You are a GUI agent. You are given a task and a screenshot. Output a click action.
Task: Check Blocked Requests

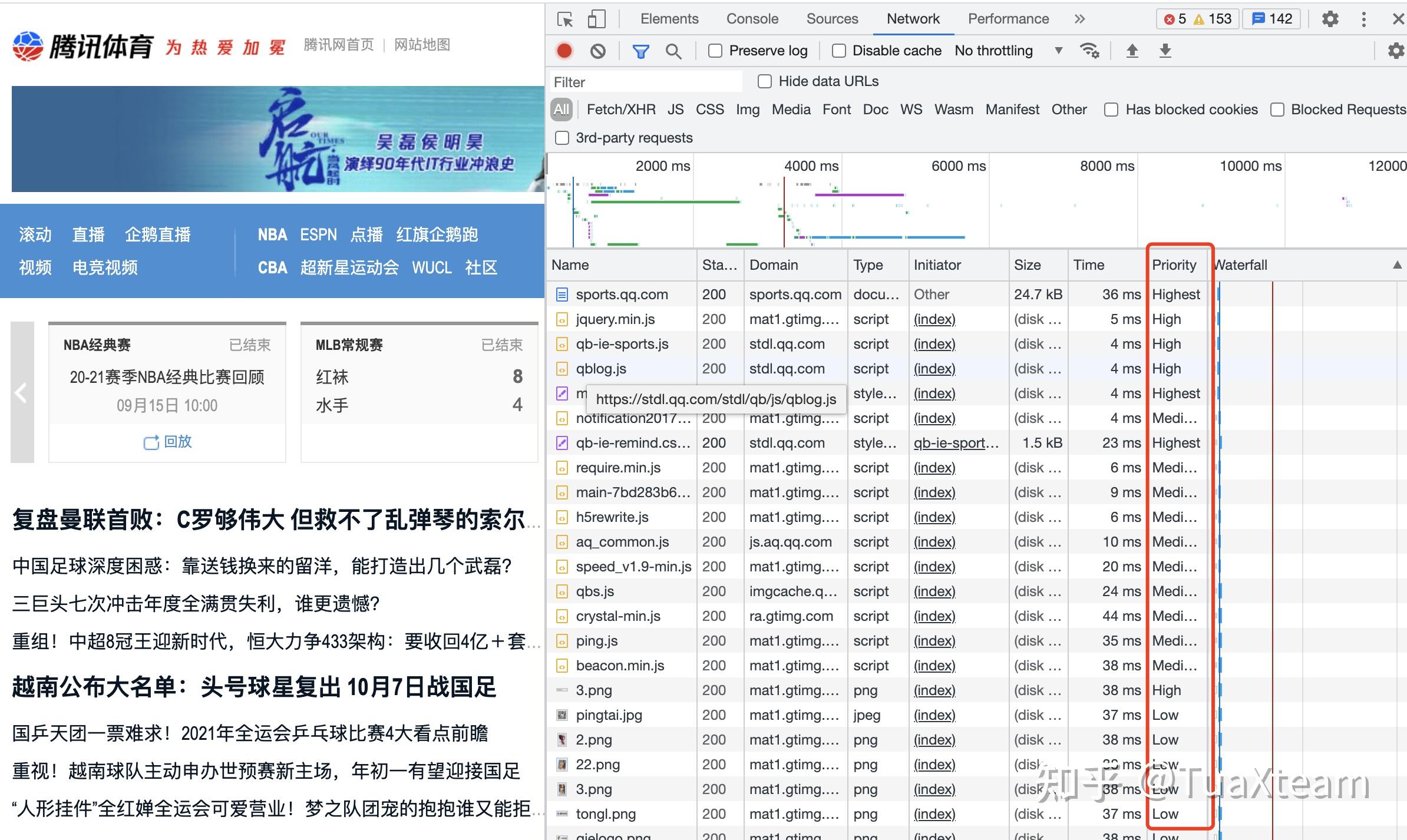pos(1277,110)
